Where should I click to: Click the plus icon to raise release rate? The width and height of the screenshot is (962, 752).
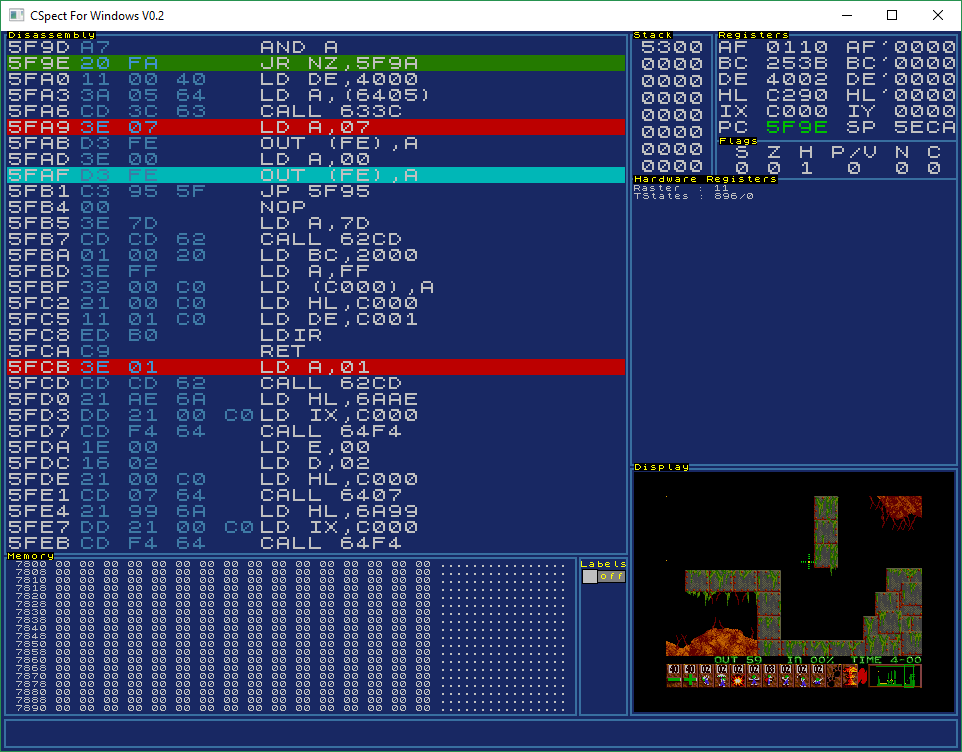690,677
